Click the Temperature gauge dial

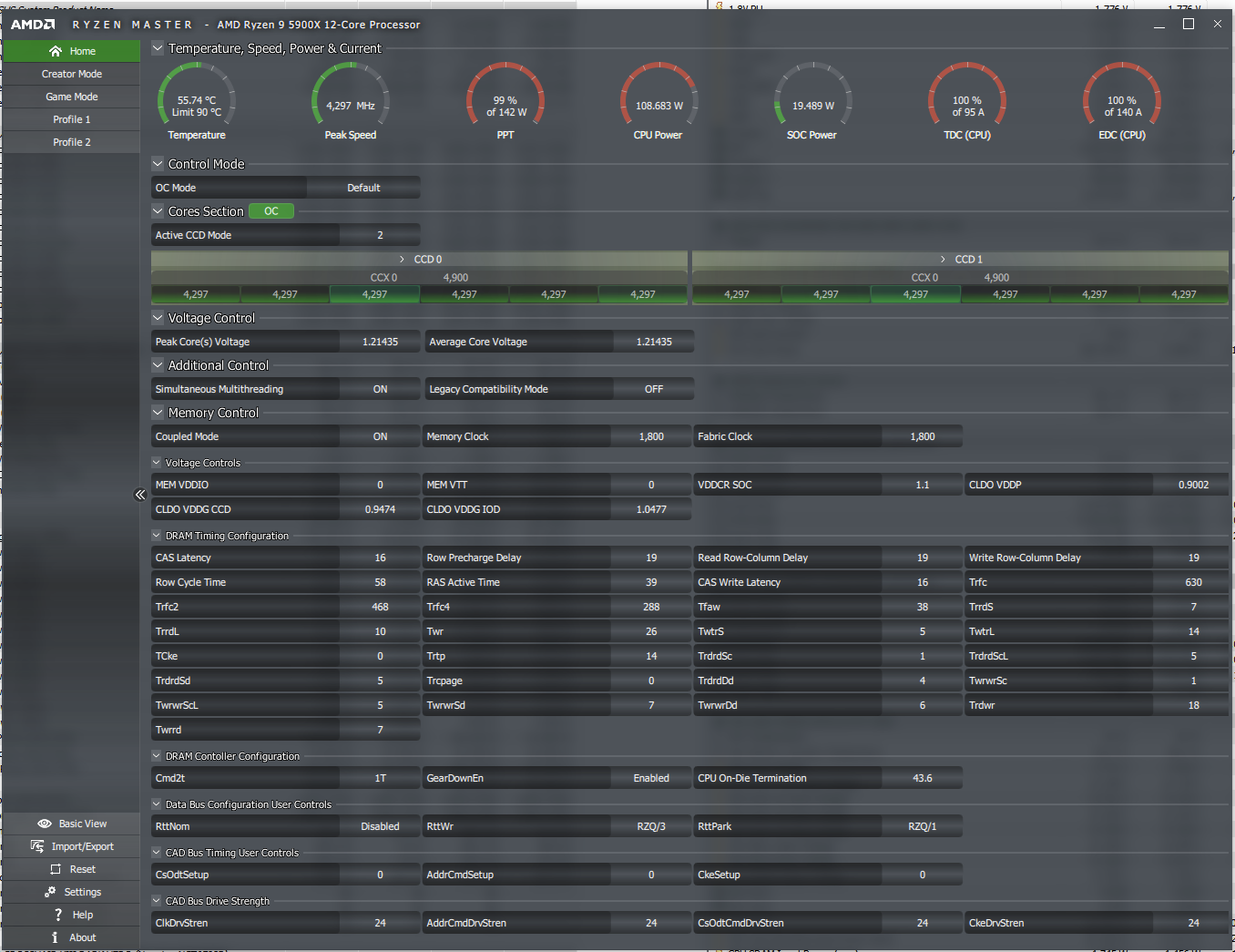[x=197, y=98]
